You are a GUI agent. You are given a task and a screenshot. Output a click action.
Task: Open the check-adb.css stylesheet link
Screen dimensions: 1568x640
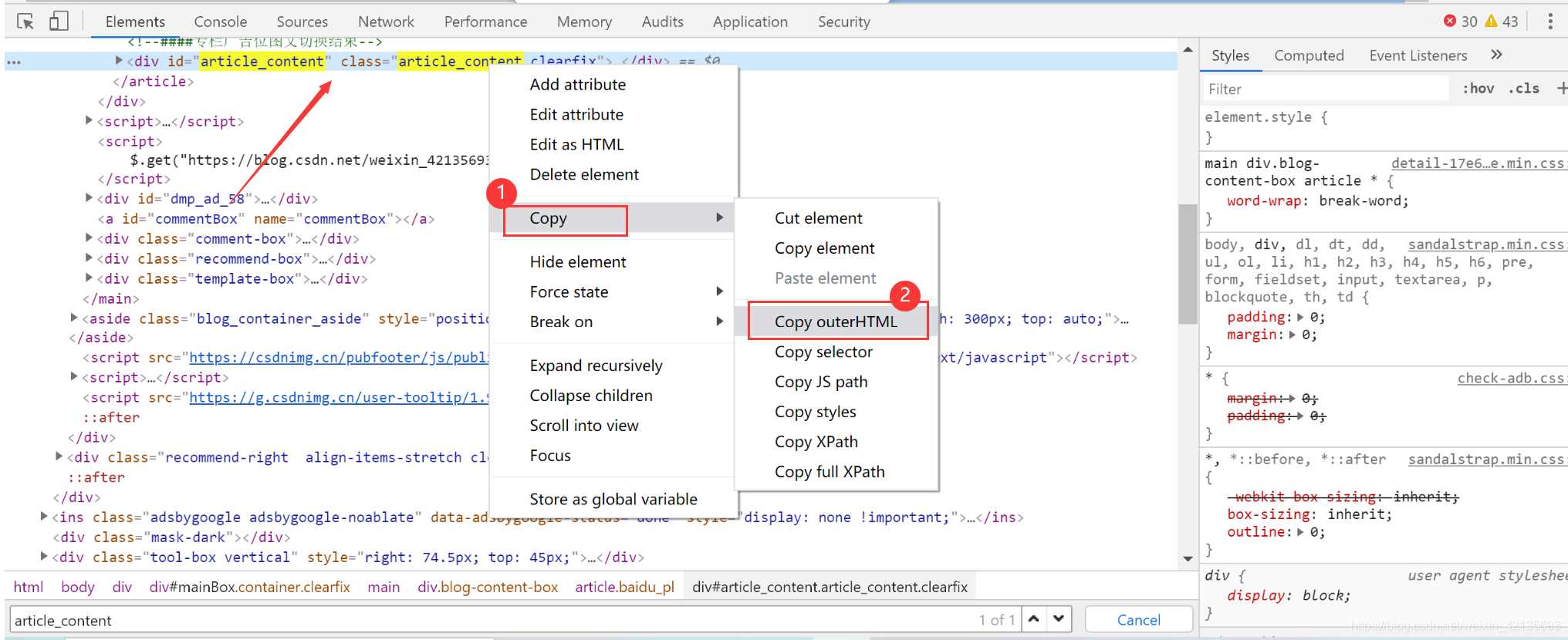(x=1511, y=379)
